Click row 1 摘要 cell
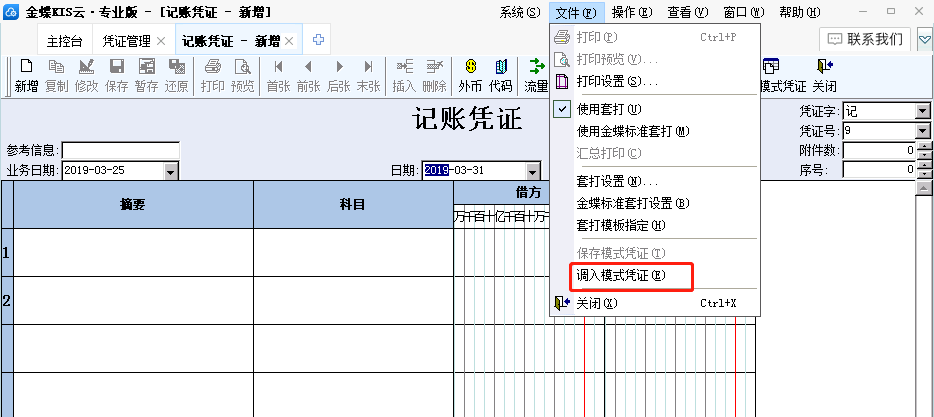 click(133, 253)
